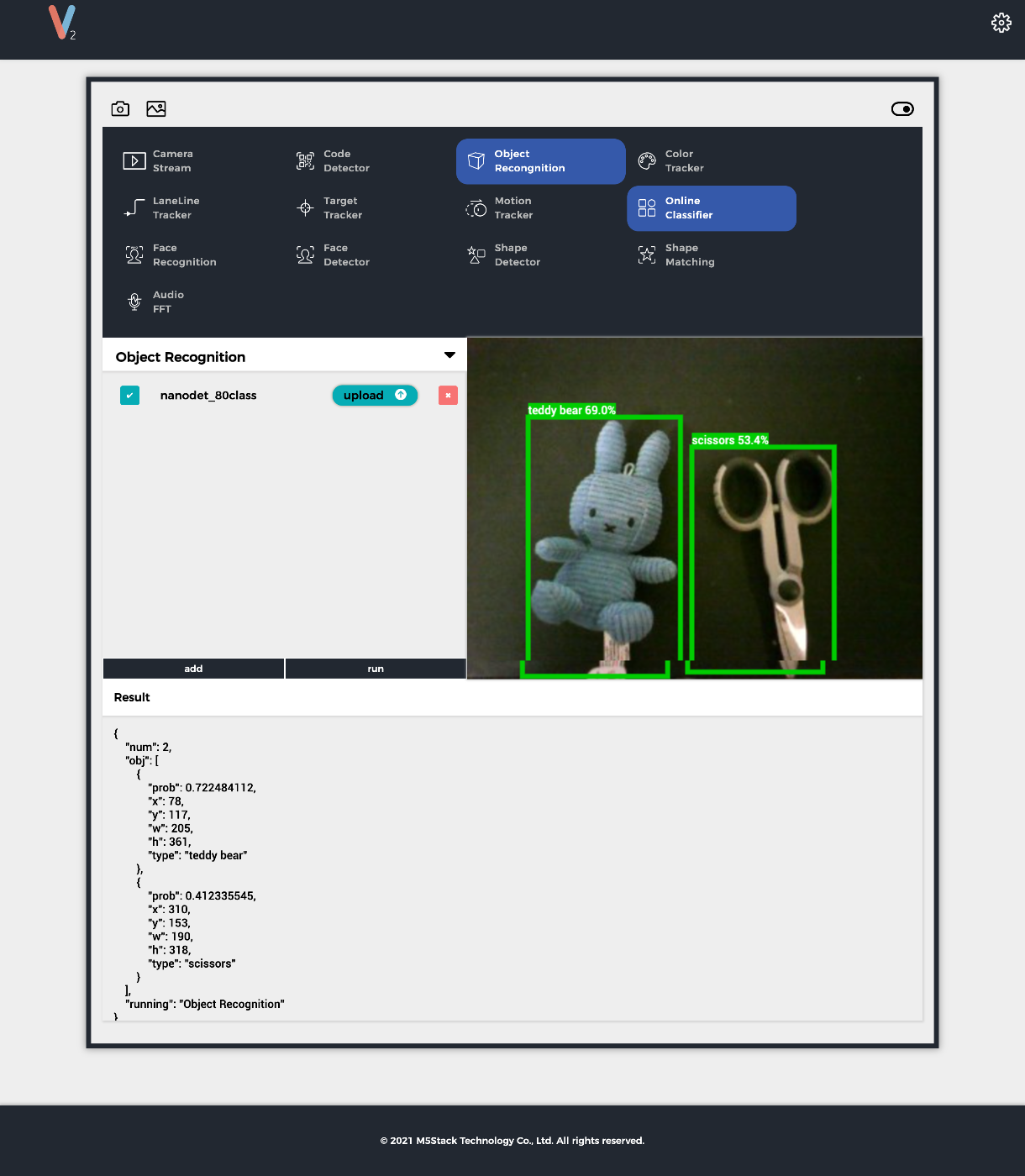Click the Shape Detector icon

click(476, 255)
